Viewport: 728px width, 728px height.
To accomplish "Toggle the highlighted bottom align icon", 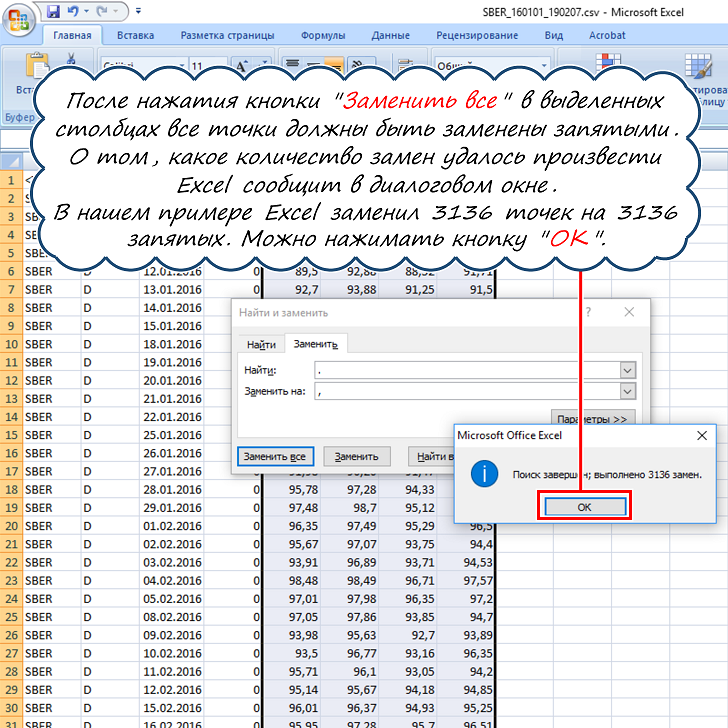I will tap(334, 65).
